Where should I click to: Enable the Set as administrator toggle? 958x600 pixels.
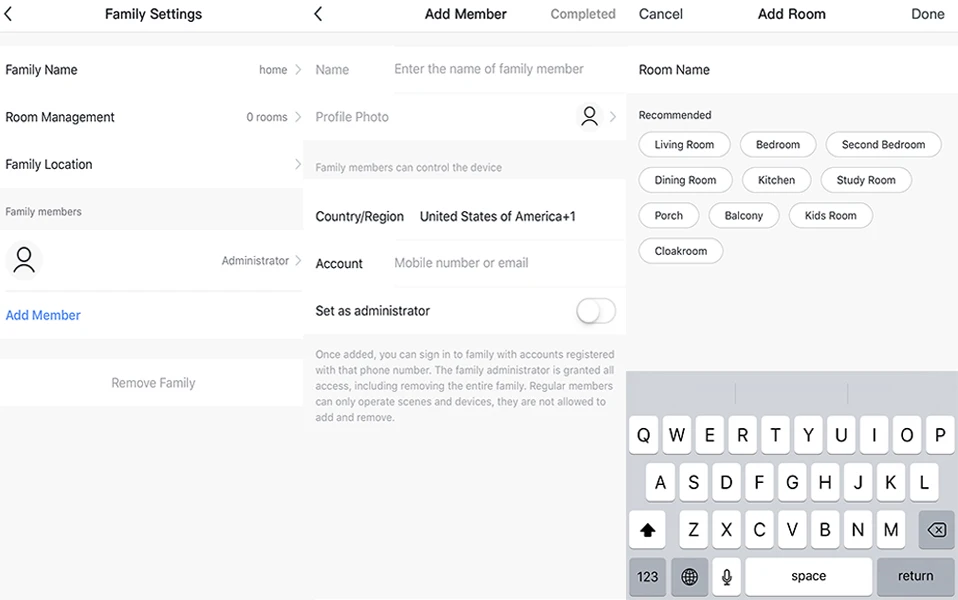[595, 311]
